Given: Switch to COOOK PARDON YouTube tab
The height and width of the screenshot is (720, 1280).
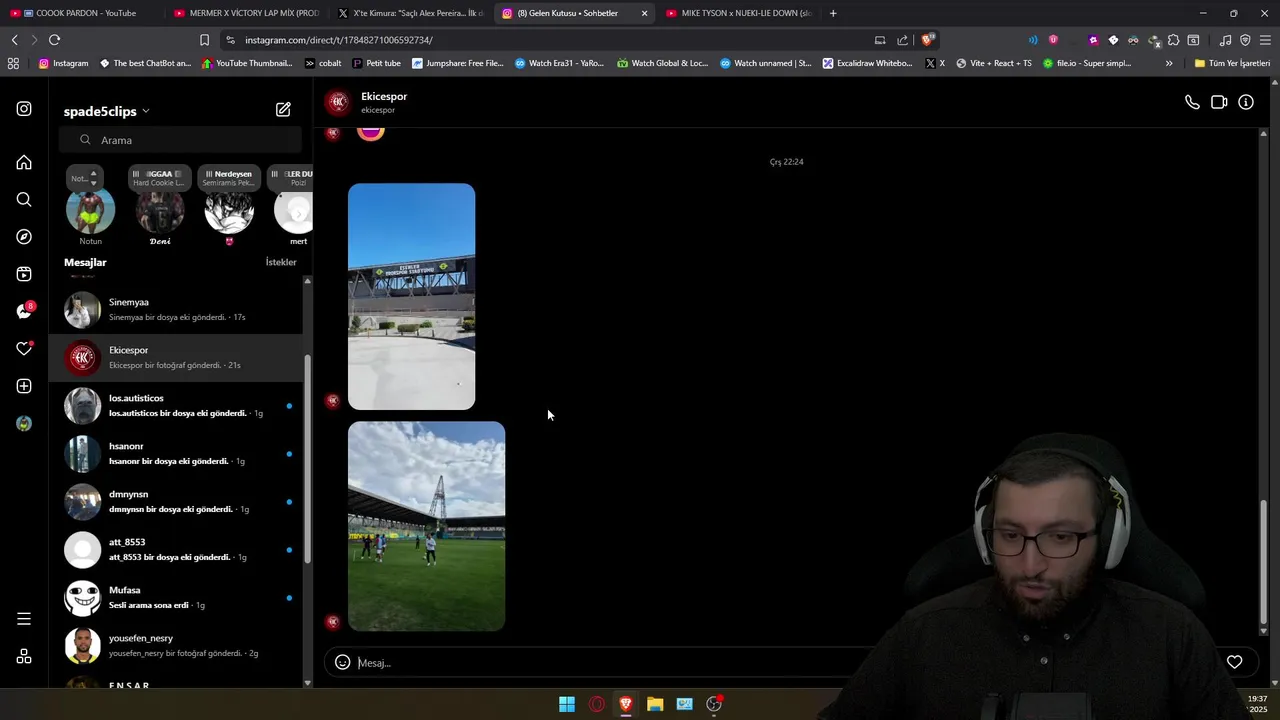Looking at the screenshot, I should tap(80, 13).
